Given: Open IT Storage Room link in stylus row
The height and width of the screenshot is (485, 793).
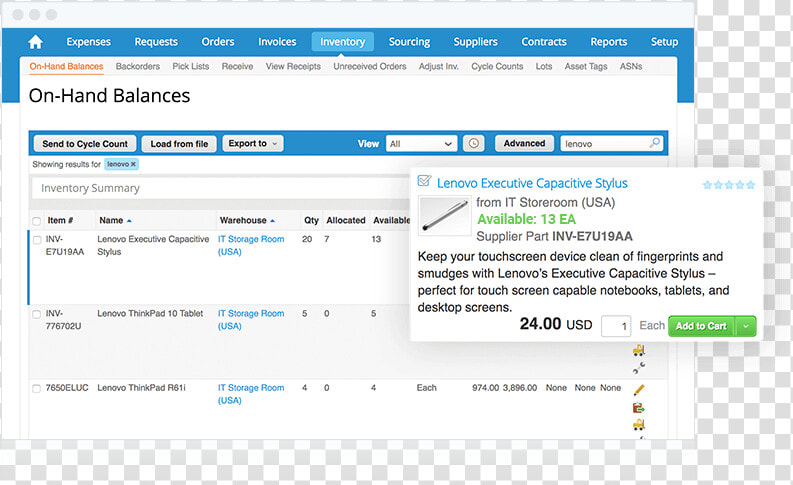Looking at the screenshot, I should (251, 245).
